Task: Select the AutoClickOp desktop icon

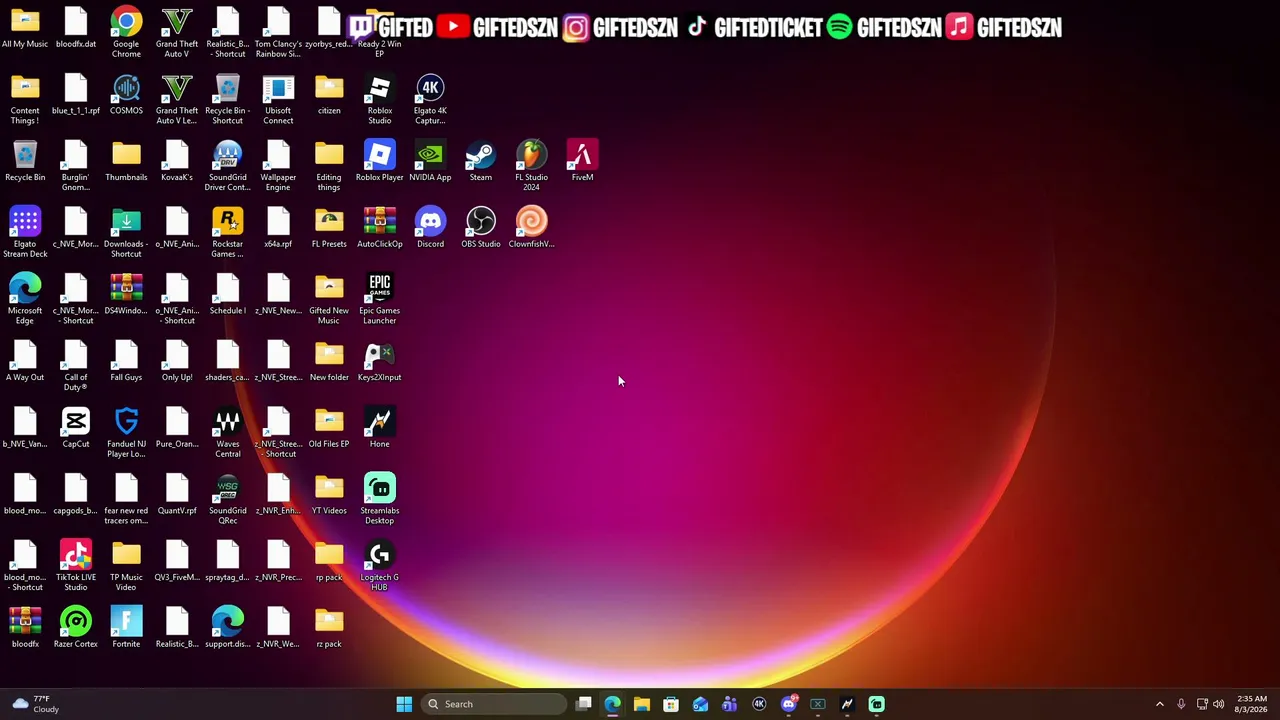Action: point(380,228)
